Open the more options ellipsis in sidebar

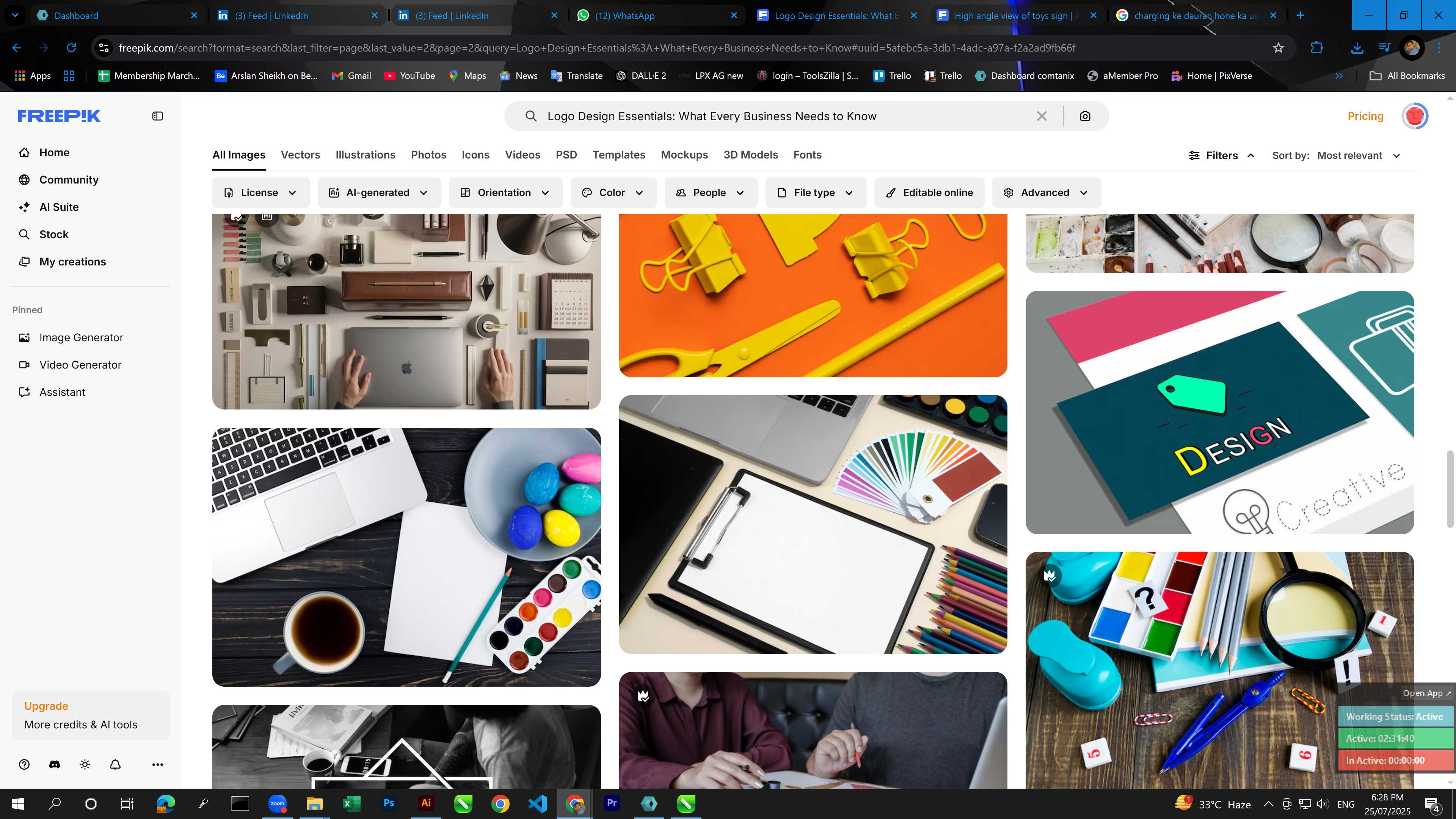click(x=158, y=764)
